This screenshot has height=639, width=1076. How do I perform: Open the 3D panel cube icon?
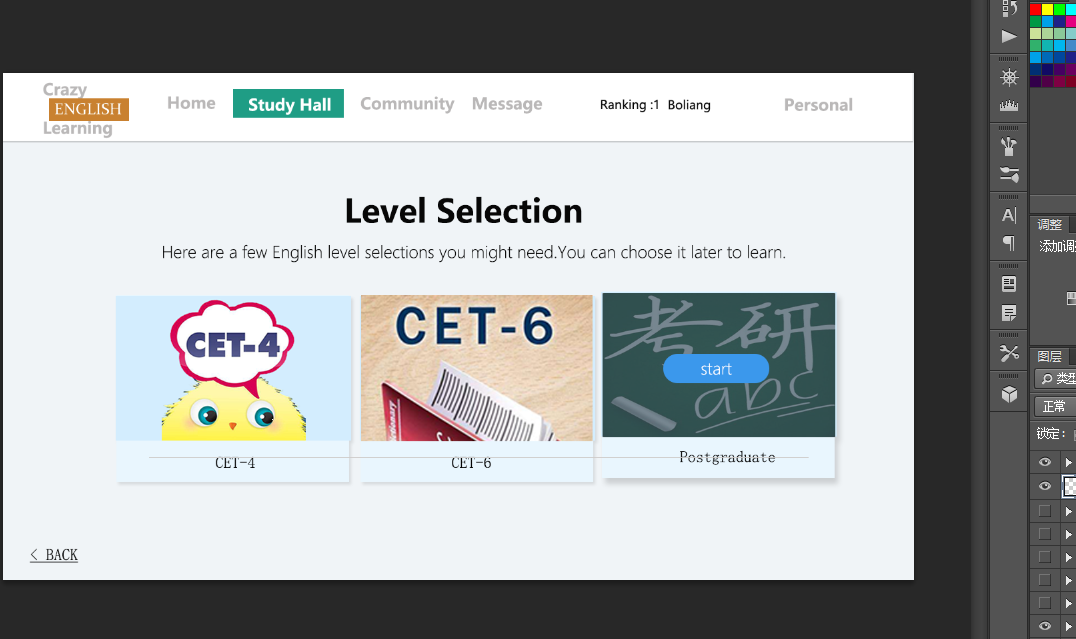[1009, 394]
